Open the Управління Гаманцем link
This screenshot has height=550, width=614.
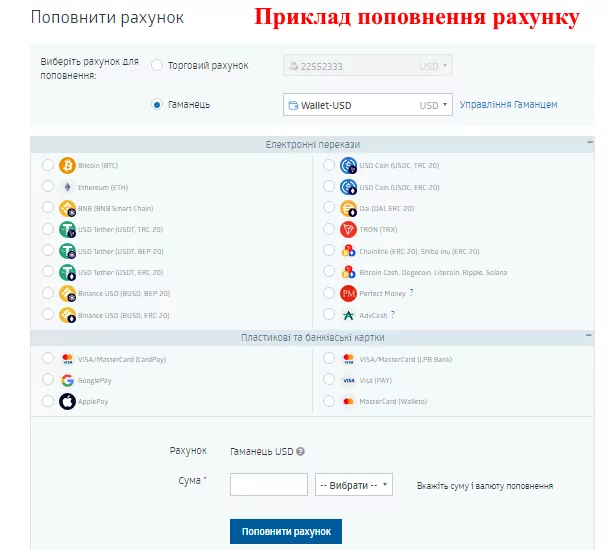point(508,105)
